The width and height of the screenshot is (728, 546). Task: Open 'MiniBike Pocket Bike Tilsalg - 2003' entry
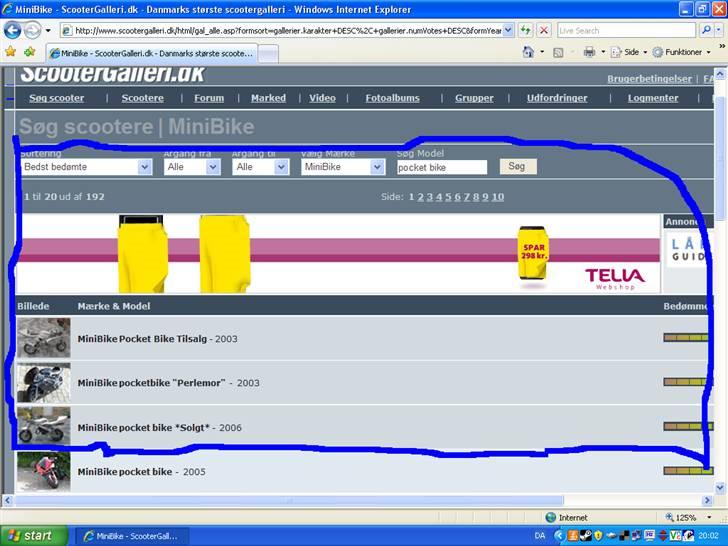tap(157, 339)
